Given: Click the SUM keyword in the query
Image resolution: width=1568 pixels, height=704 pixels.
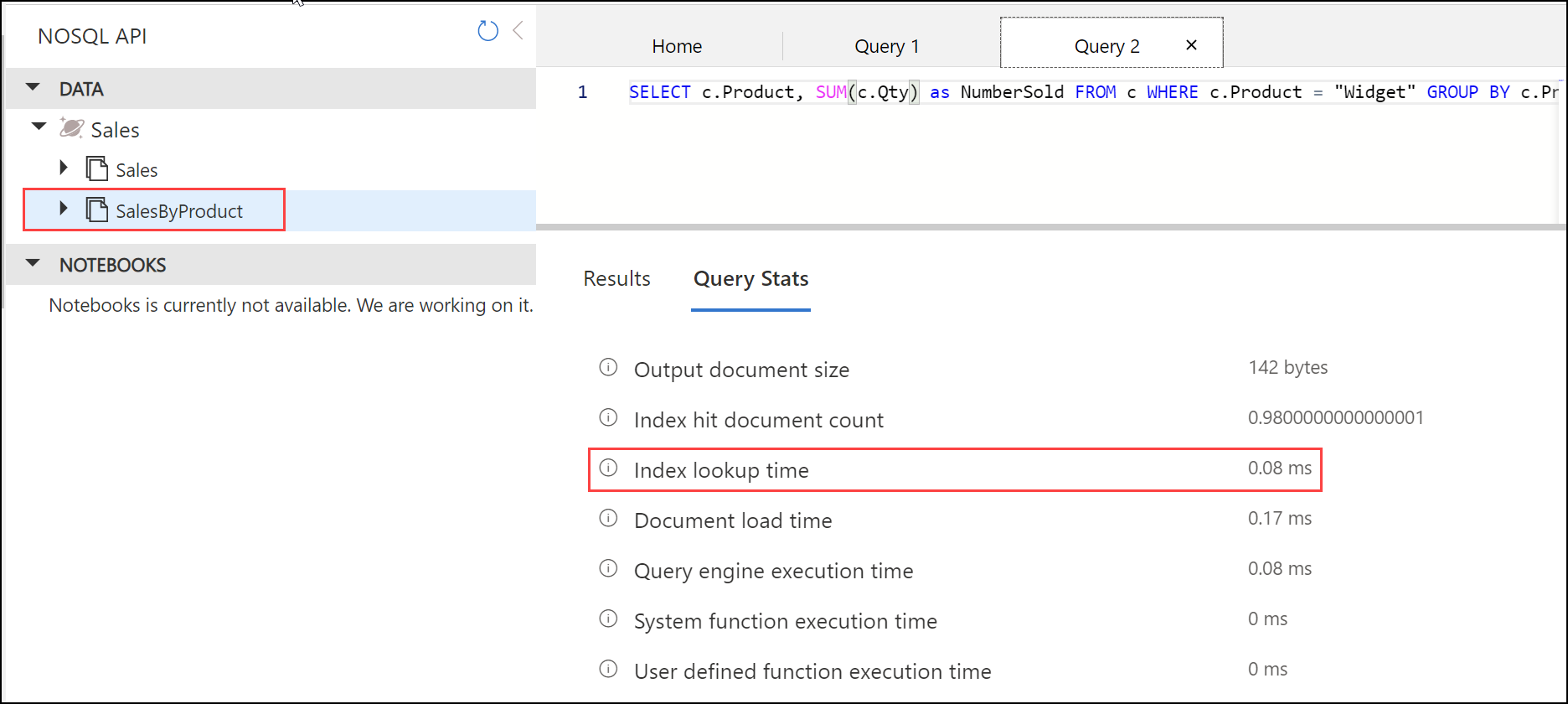Looking at the screenshot, I should point(831,92).
